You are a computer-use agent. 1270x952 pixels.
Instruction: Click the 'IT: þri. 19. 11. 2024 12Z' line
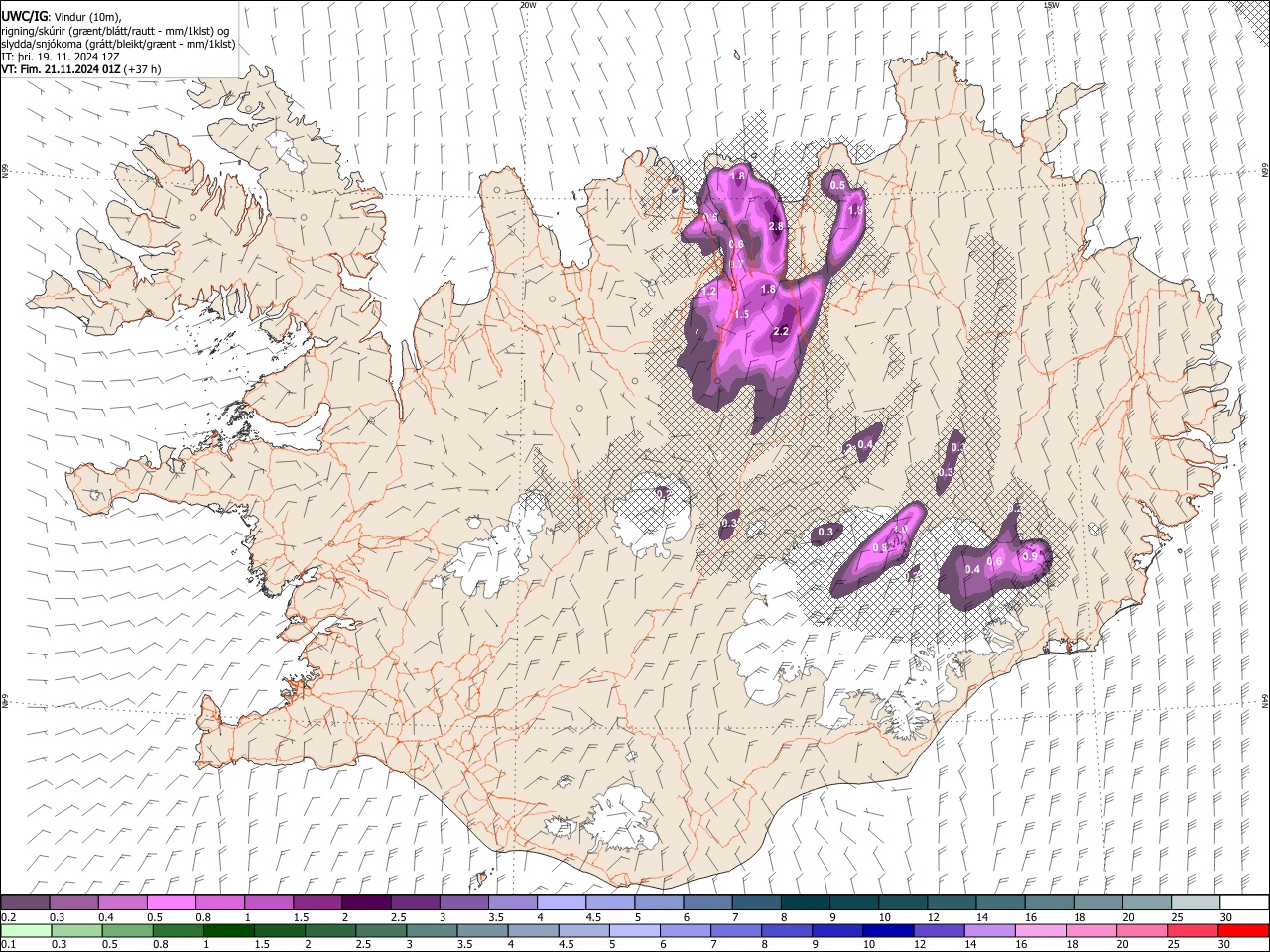[61, 57]
